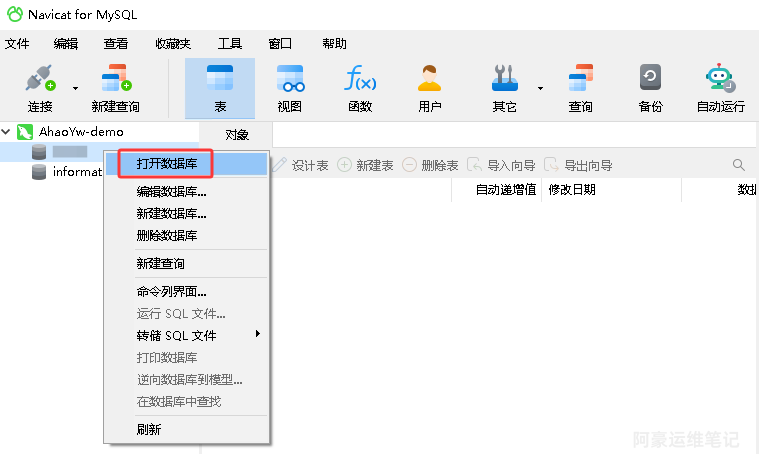Open the File (文件) menu
759x466 pixels.
[17, 44]
